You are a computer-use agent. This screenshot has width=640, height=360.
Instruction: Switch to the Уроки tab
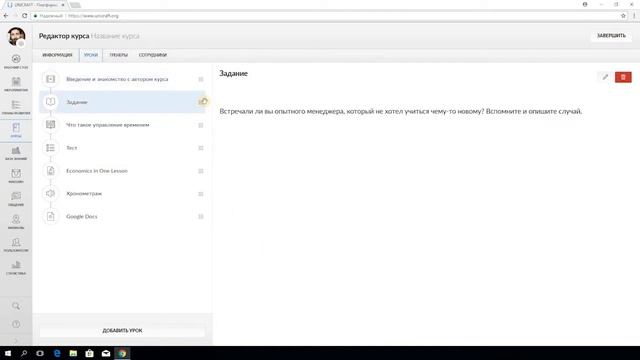(91, 55)
